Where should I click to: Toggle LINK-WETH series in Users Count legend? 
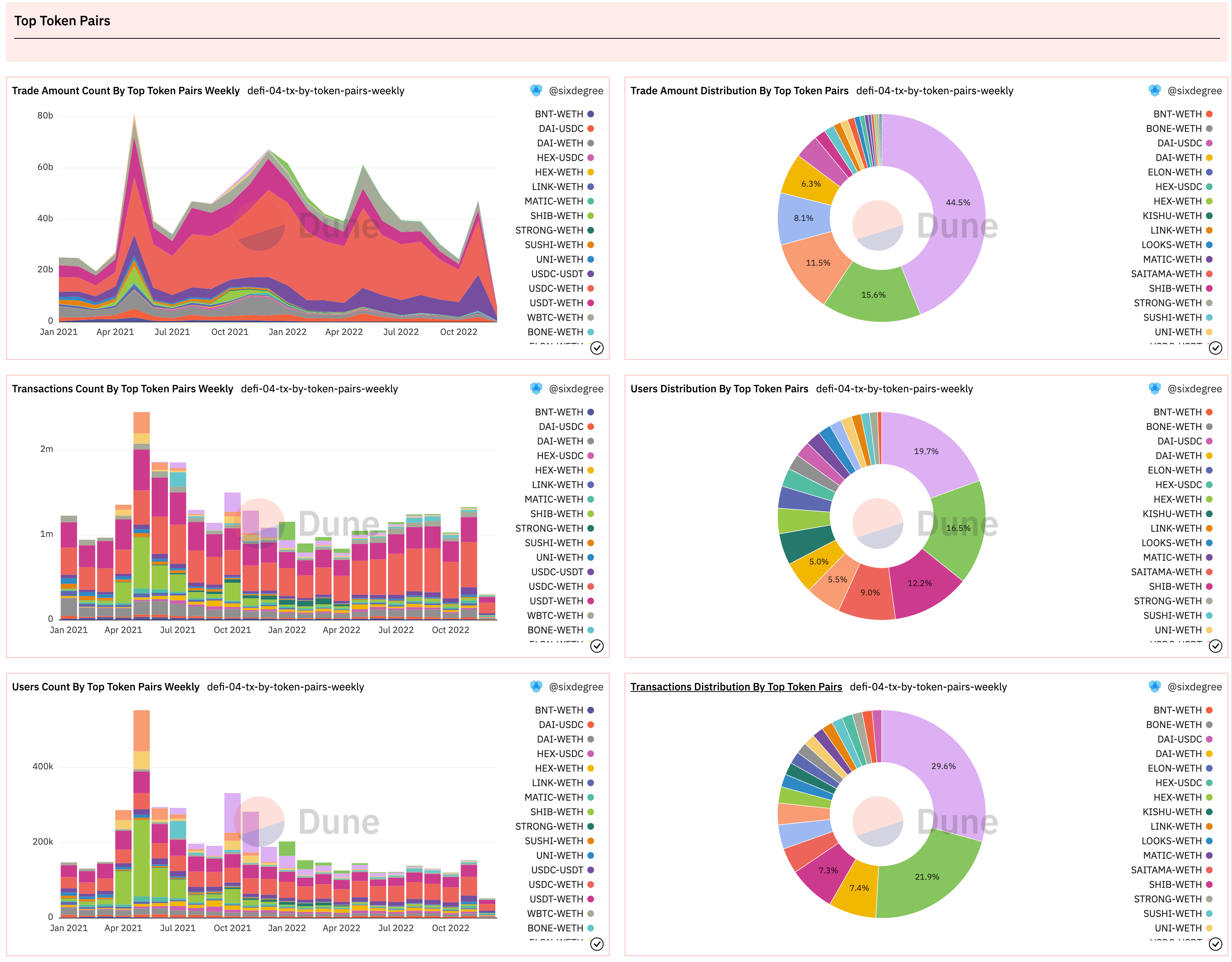(562, 783)
